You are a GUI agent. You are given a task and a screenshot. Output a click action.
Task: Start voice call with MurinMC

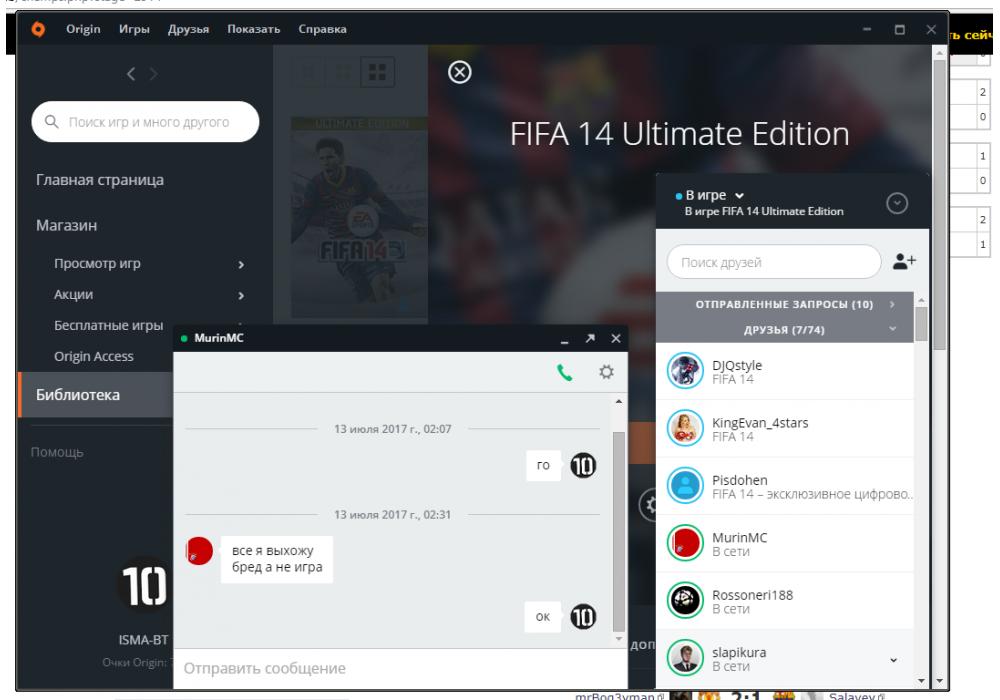(x=564, y=372)
